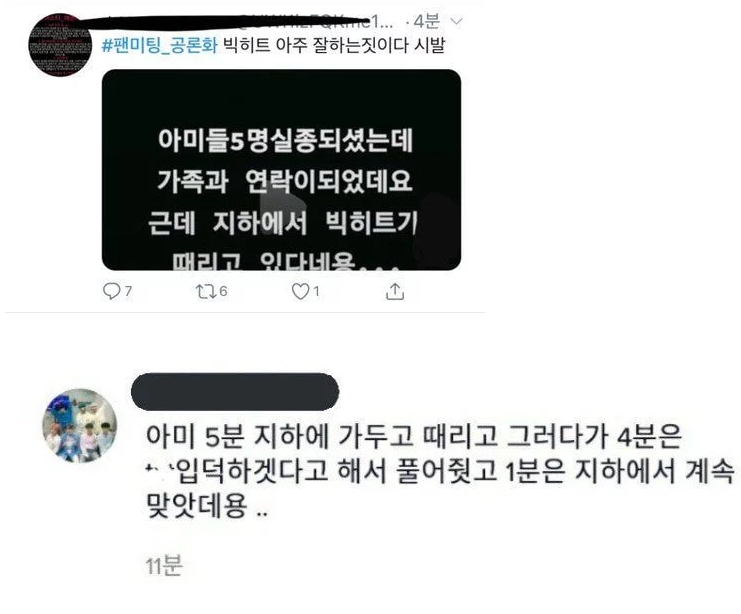
Task: Open replies via the speech bubble icon
Action: coord(111,292)
